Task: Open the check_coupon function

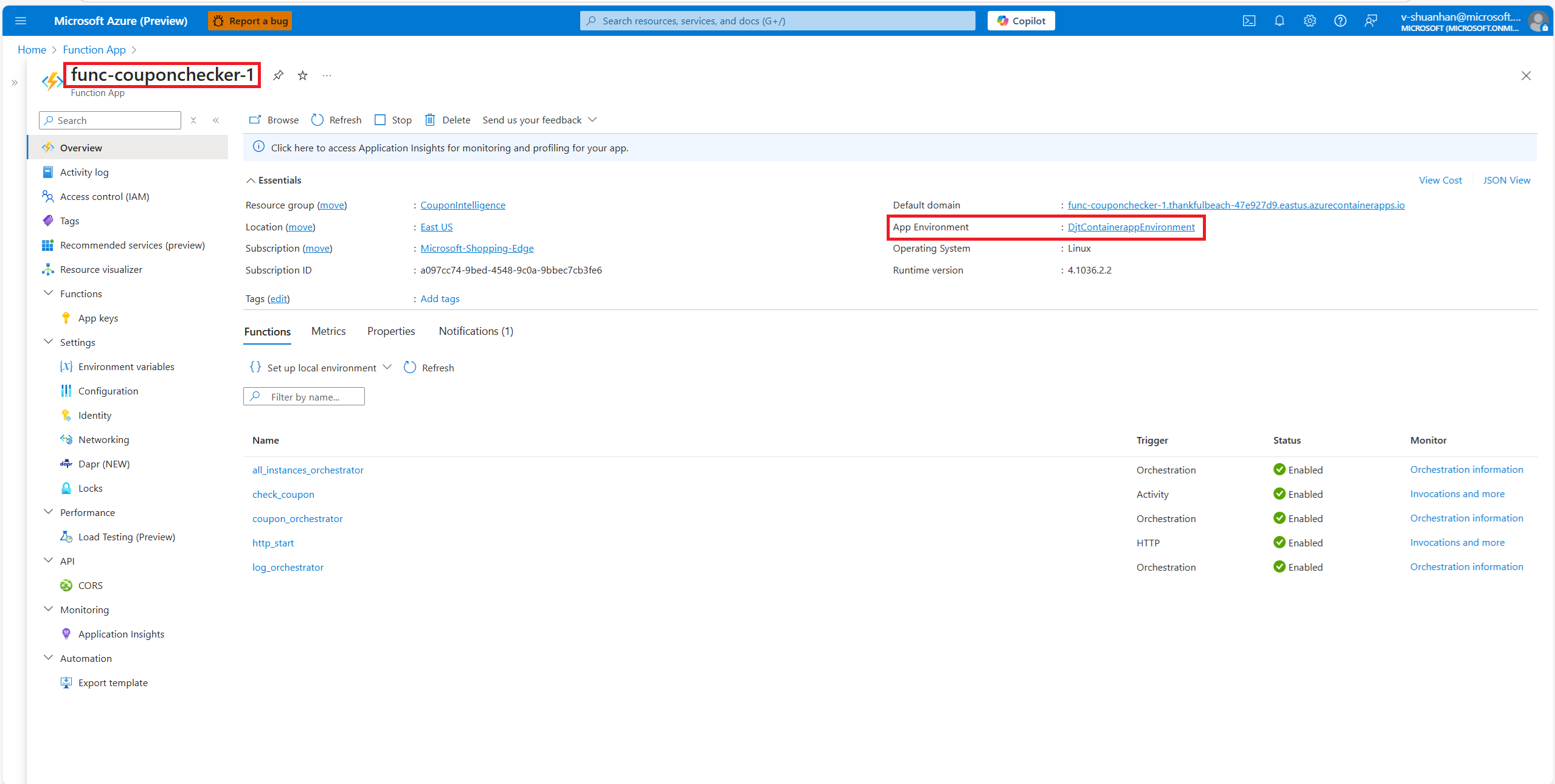Action: point(283,494)
